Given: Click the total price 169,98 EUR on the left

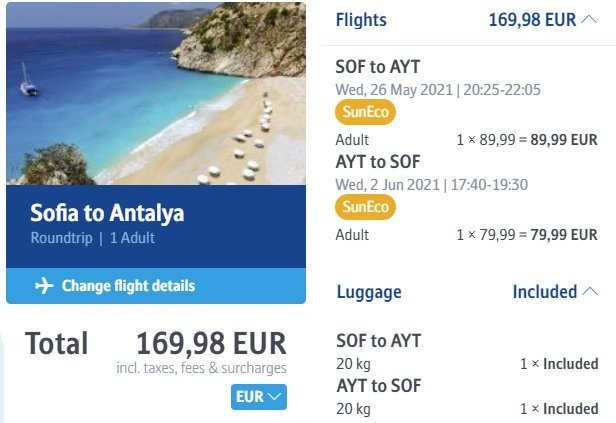Looking at the screenshot, I should (211, 343).
